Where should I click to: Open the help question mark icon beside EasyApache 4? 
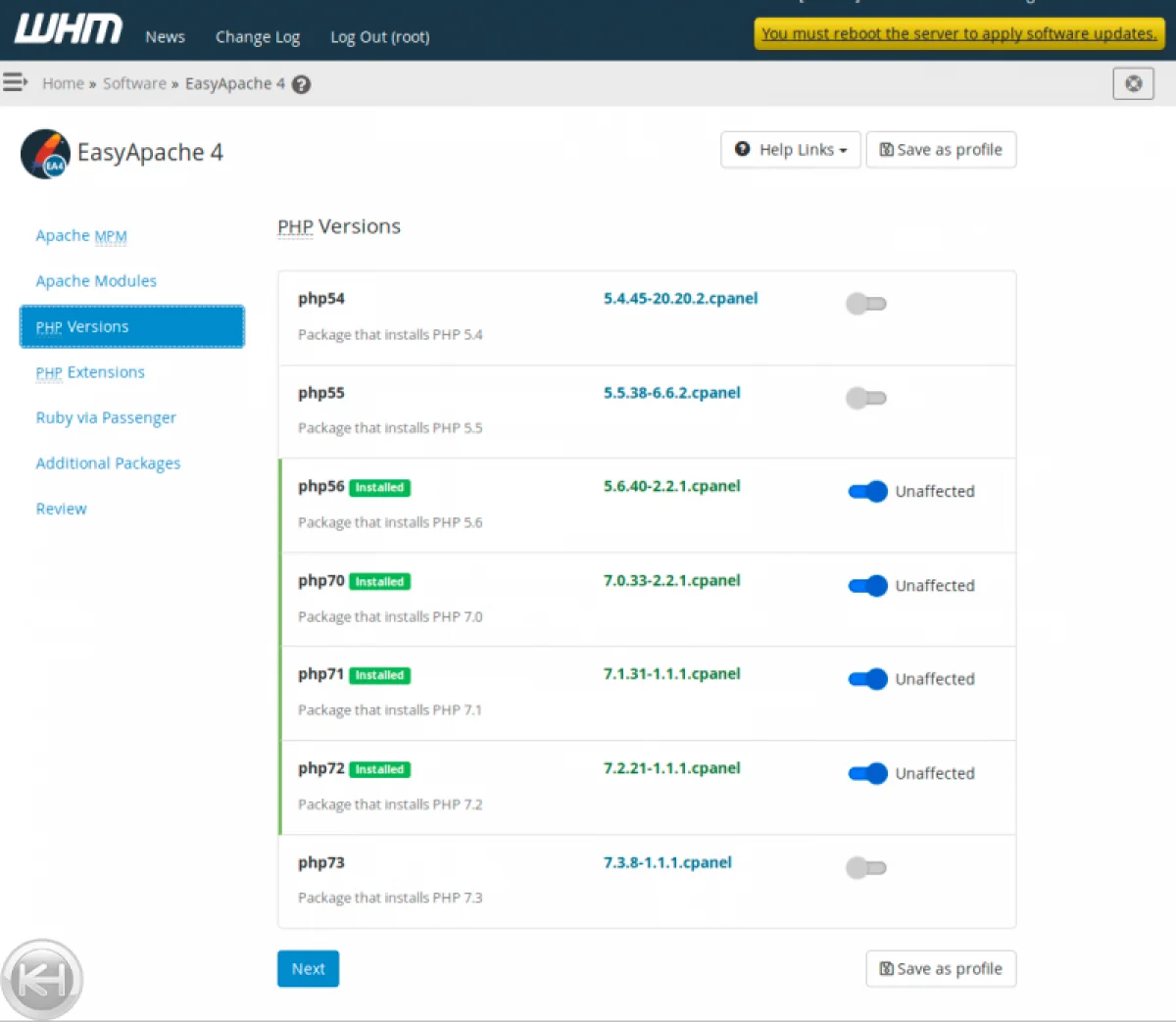pos(302,84)
